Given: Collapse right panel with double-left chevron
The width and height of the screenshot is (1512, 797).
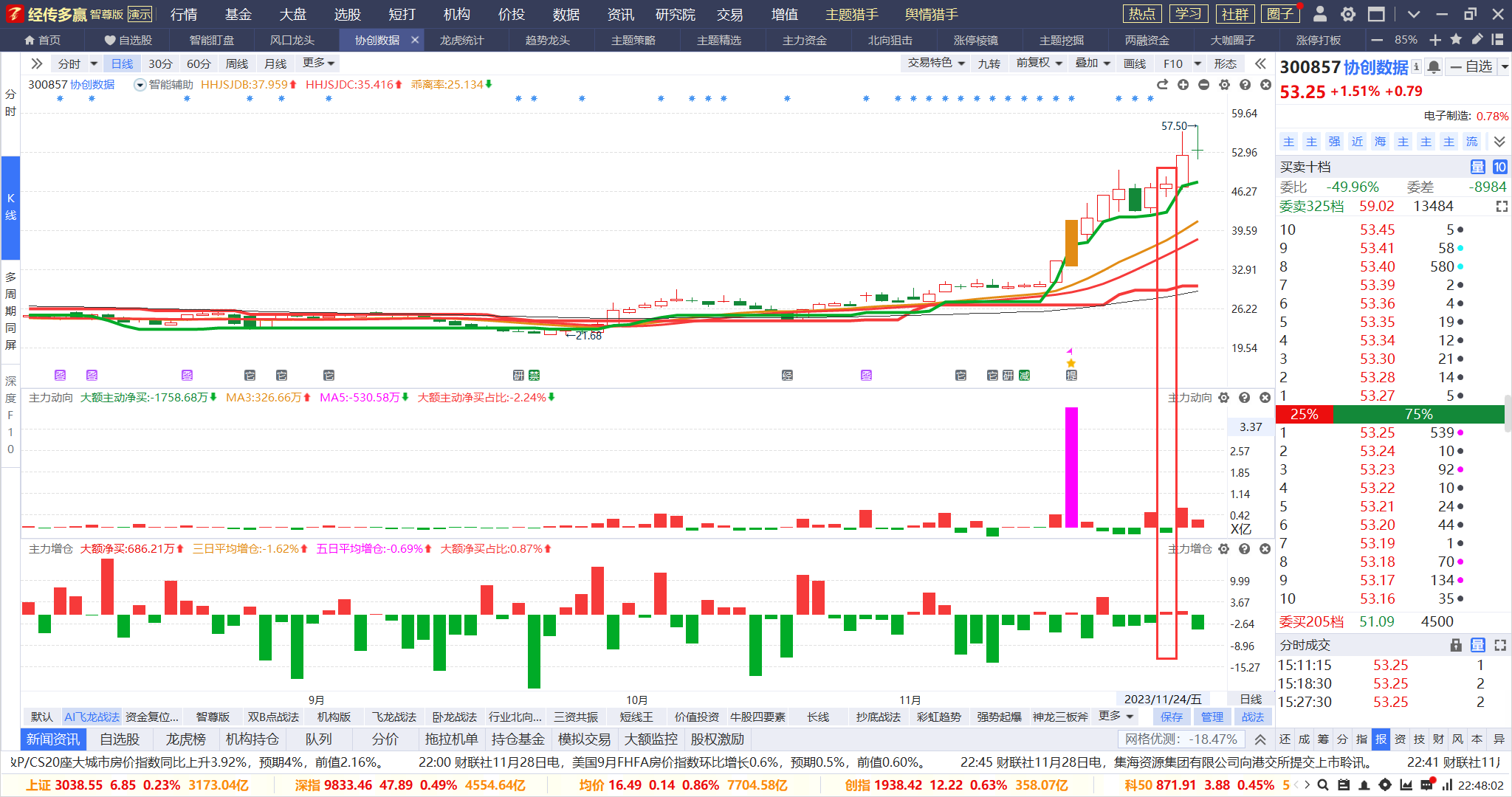Looking at the screenshot, I should coord(1260,64).
